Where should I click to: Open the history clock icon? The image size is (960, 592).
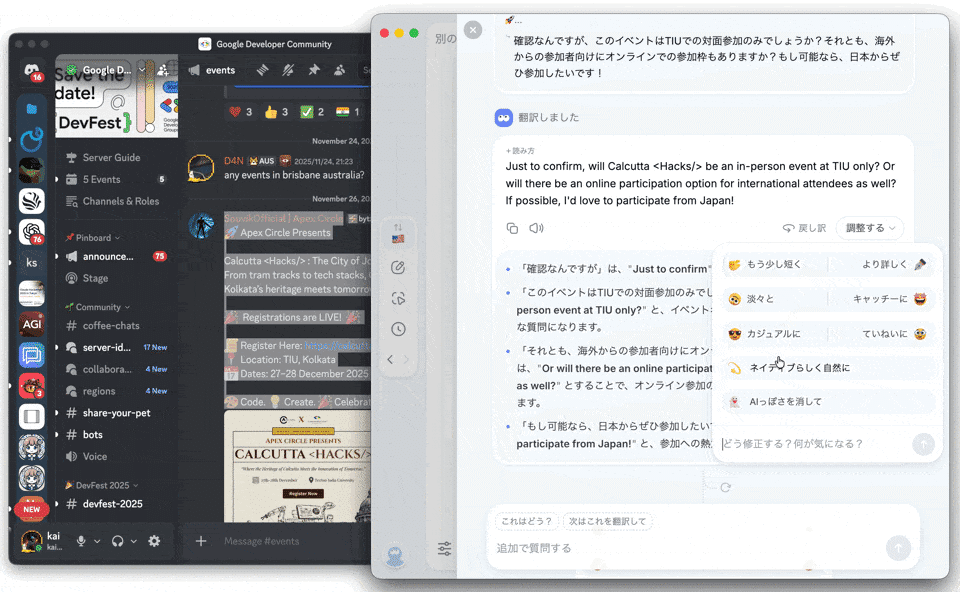398,329
